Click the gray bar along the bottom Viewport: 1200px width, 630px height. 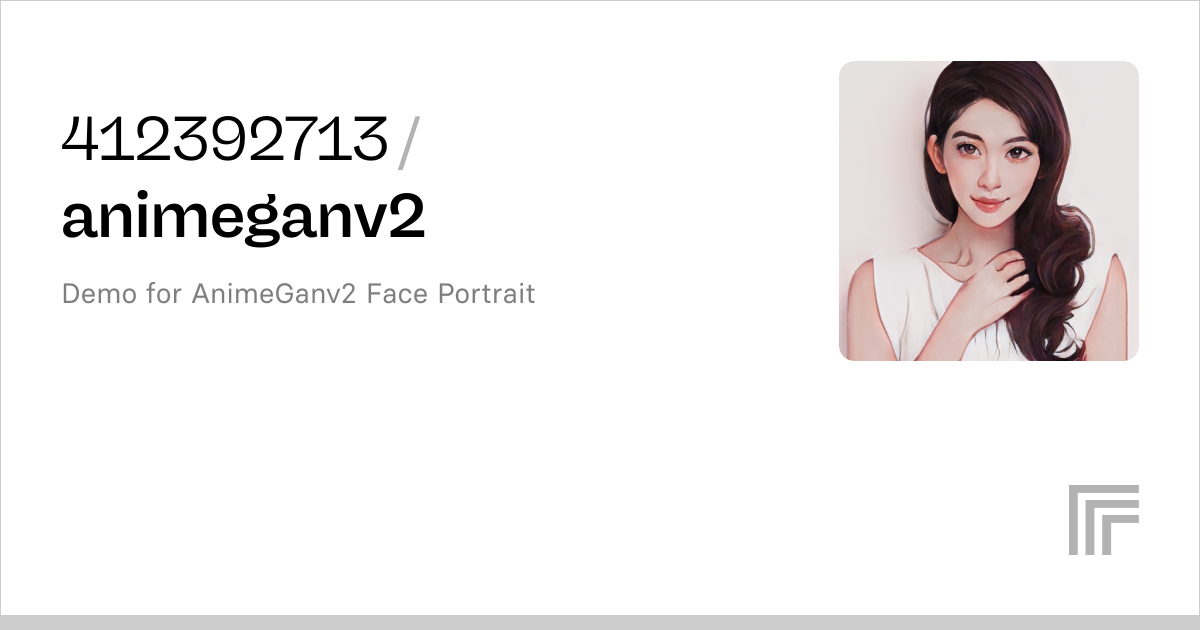pyautogui.click(x=600, y=622)
